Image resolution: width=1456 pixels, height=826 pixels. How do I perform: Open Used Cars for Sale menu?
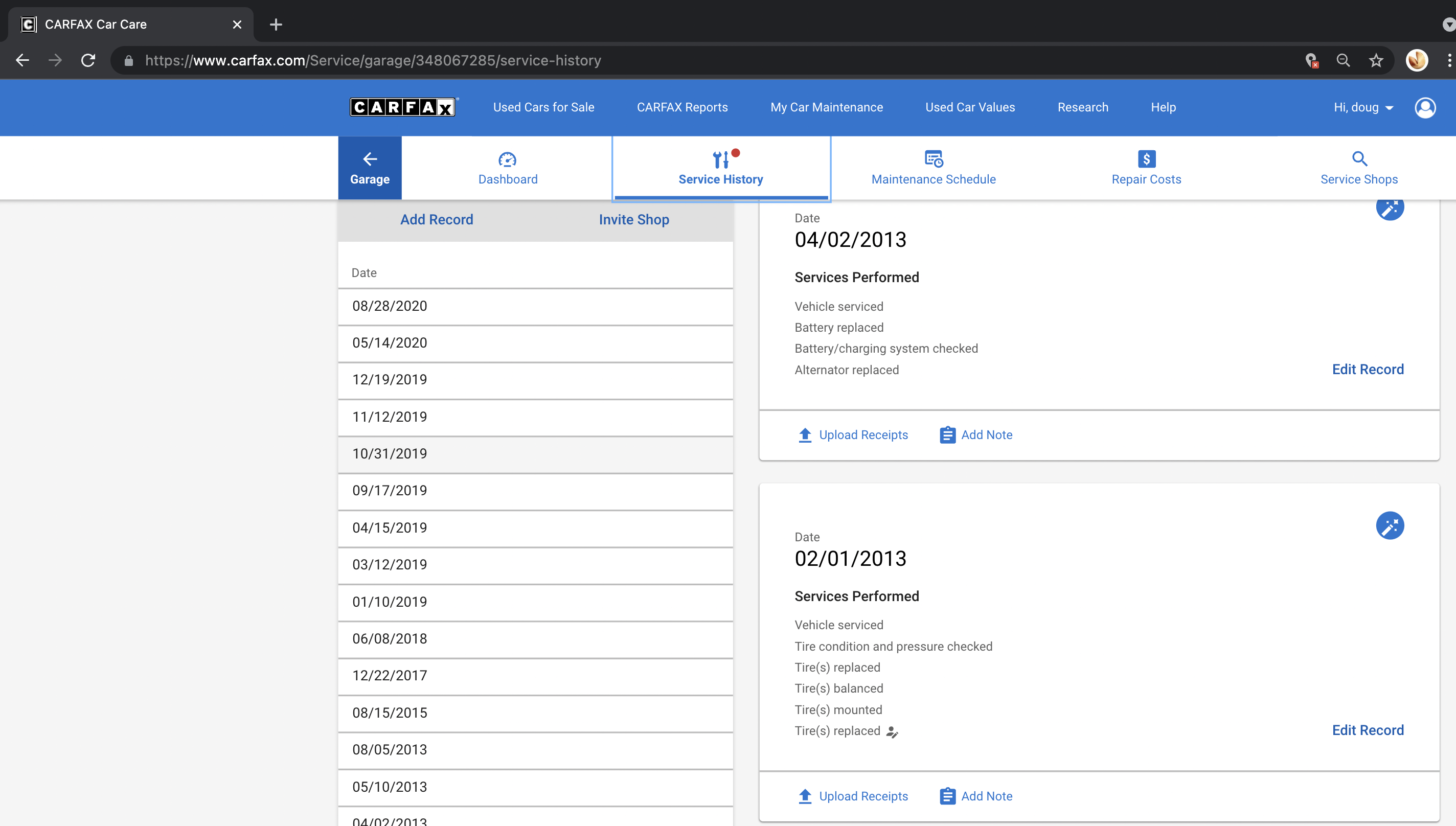coord(543,107)
